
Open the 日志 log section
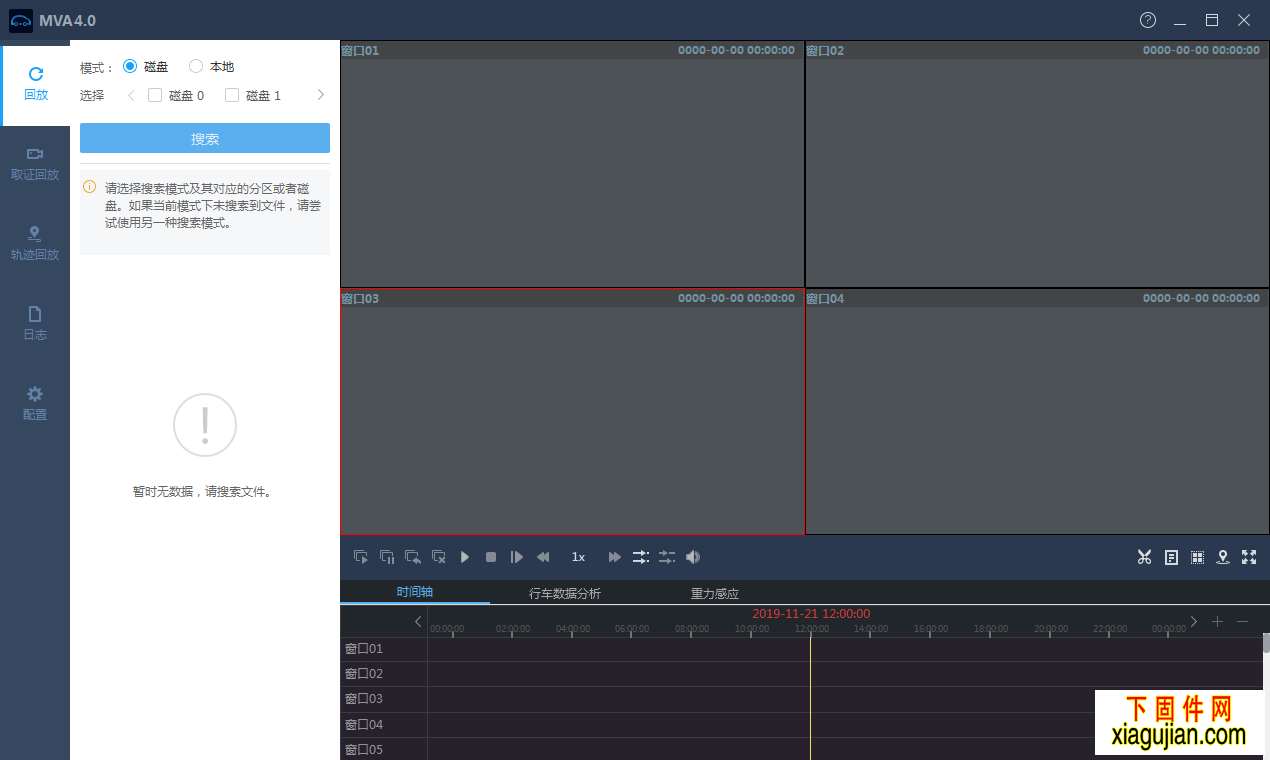[35, 324]
